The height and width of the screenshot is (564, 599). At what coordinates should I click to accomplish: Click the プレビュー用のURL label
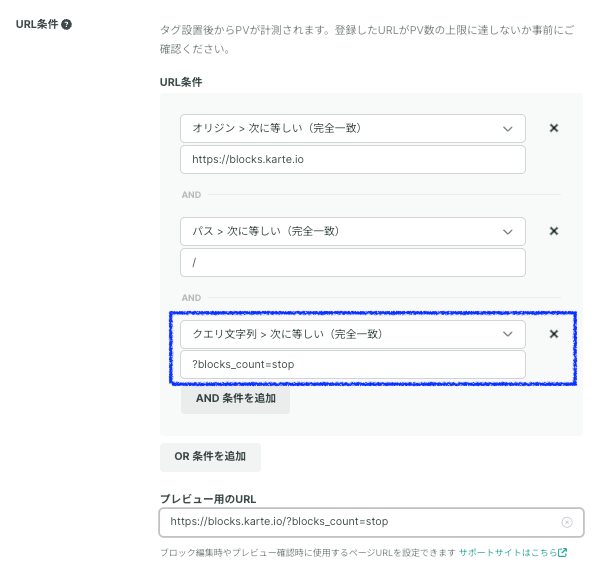coord(208,499)
